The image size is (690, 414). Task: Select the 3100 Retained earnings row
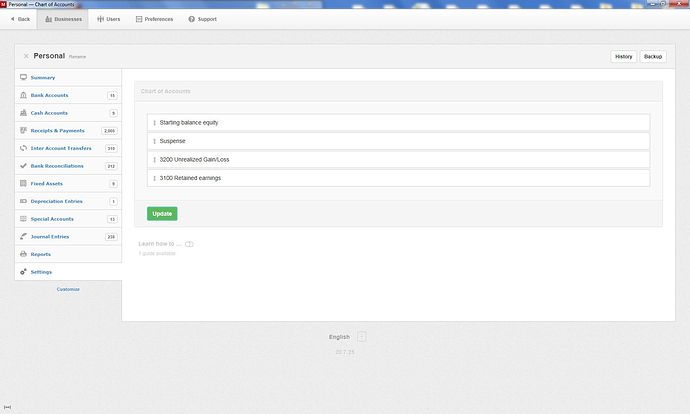tap(398, 178)
